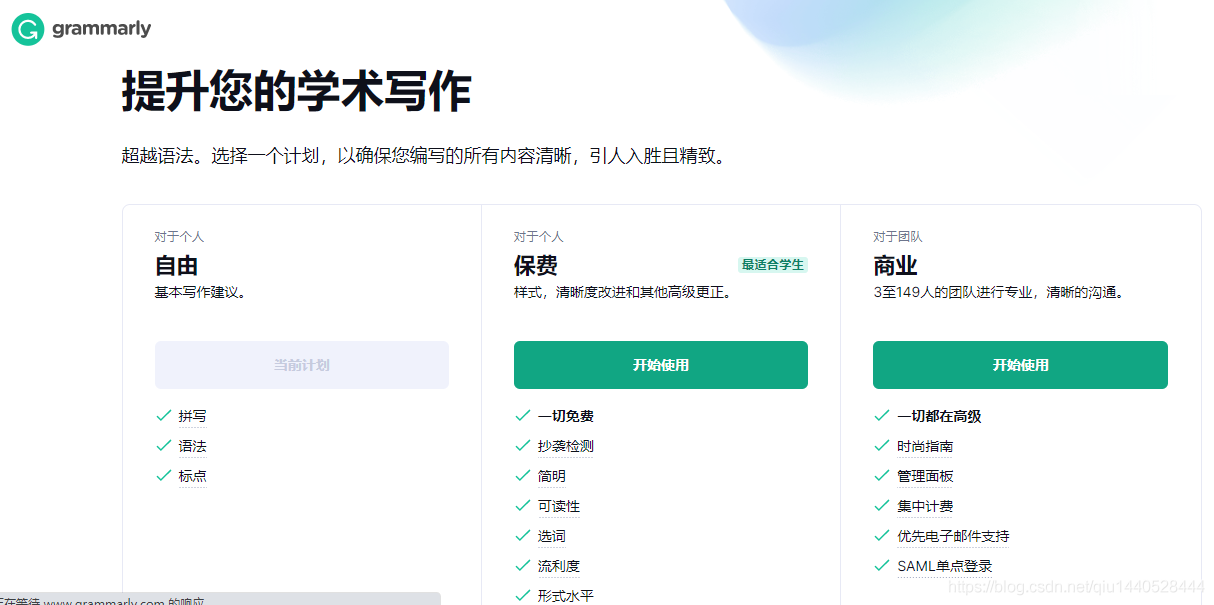Click the 优先电子邮件支持 feature text
Viewport: 1214px width, 605px height.
(x=953, y=536)
